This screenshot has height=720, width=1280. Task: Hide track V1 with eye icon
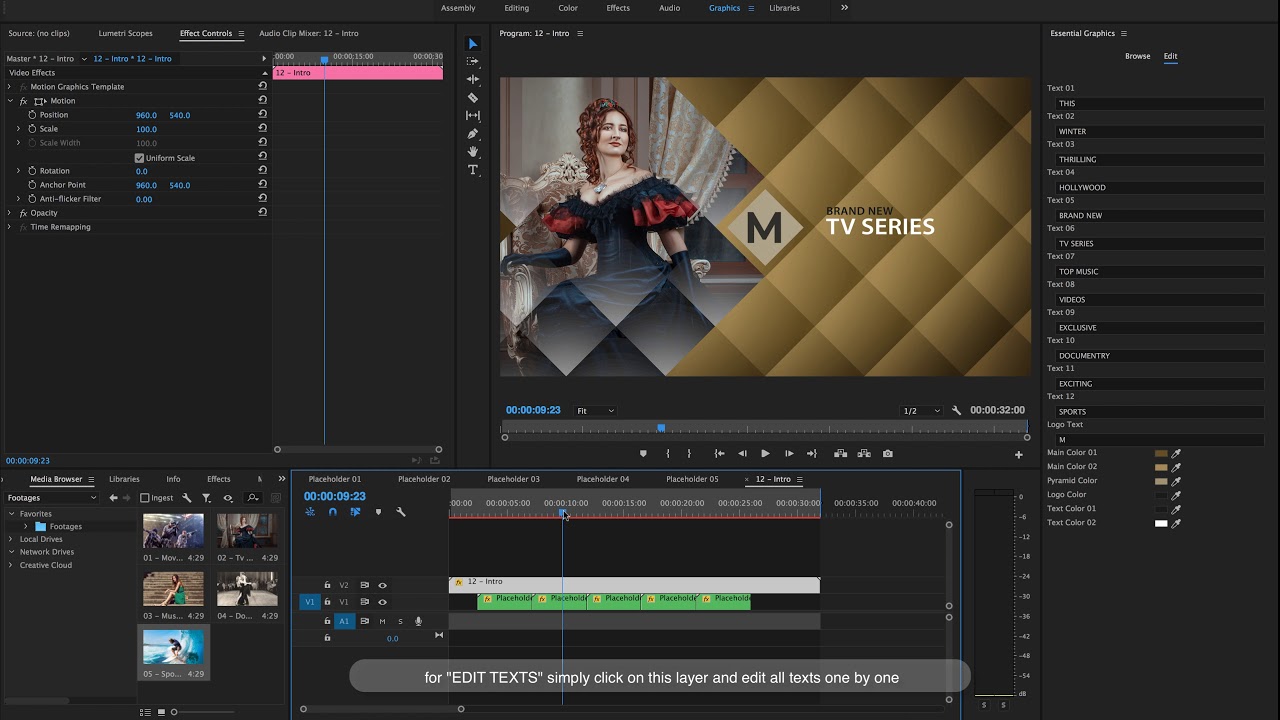[x=382, y=602]
